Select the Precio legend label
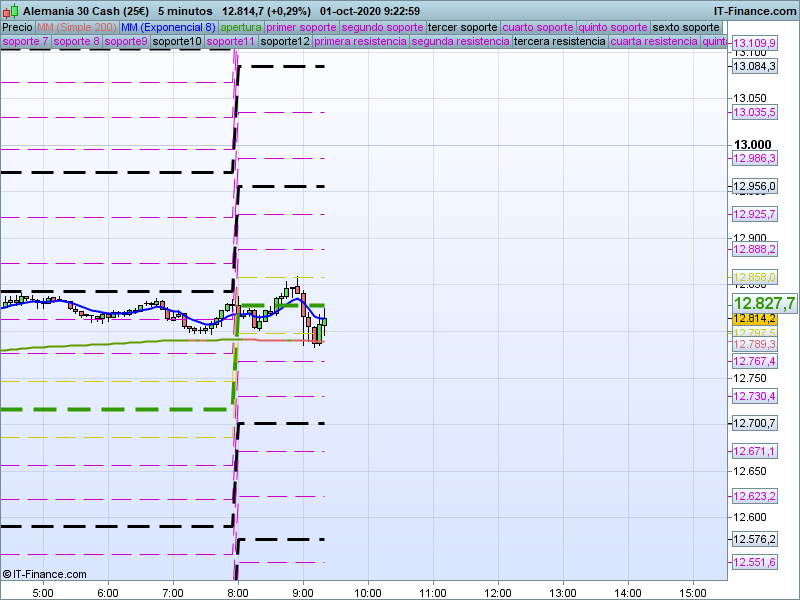The height and width of the screenshot is (600, 800). point(17,28)
